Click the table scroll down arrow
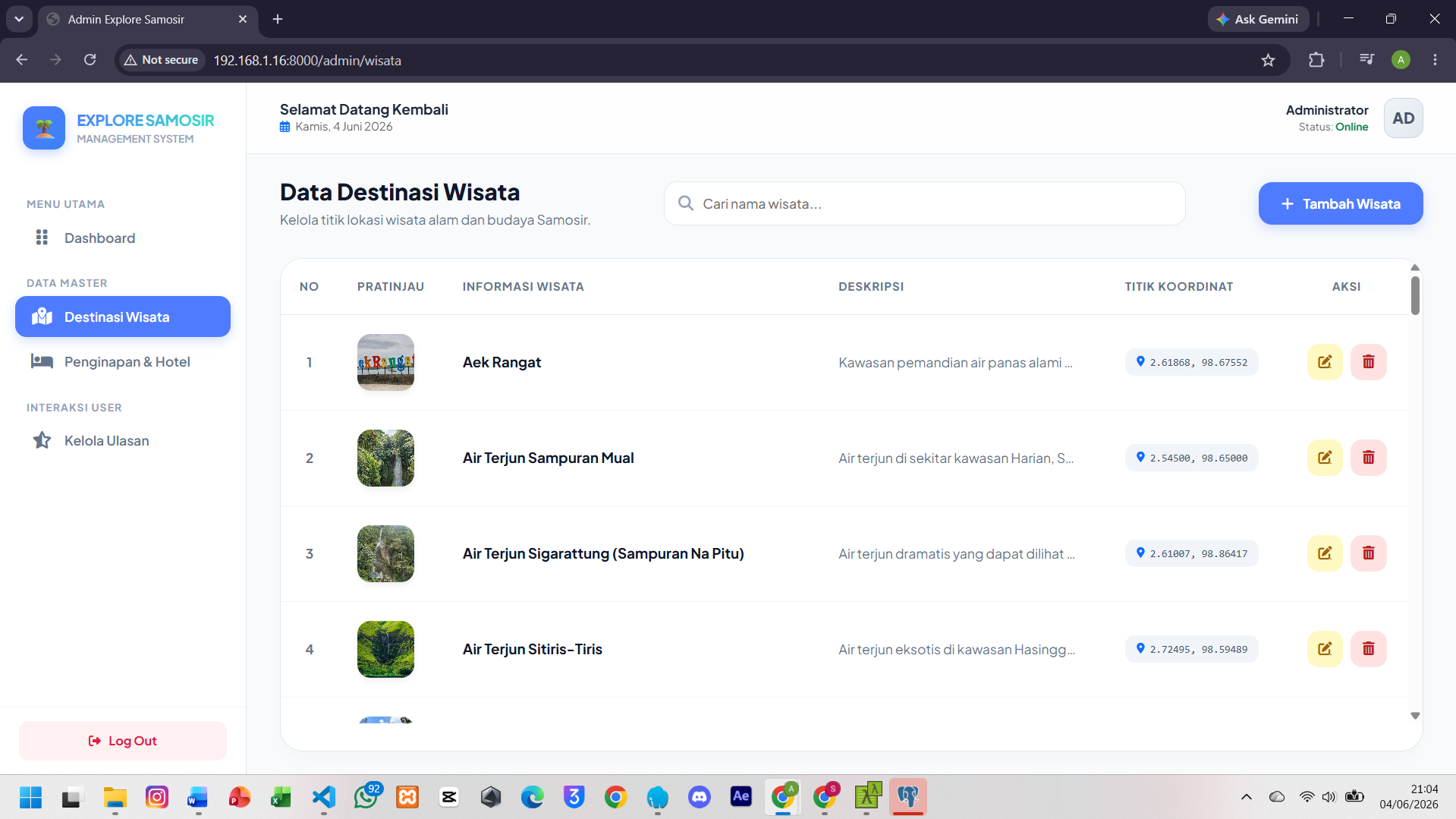The height and width of the screenshot is (819, 1456). pyautogui.click(x=1414, y=716)
